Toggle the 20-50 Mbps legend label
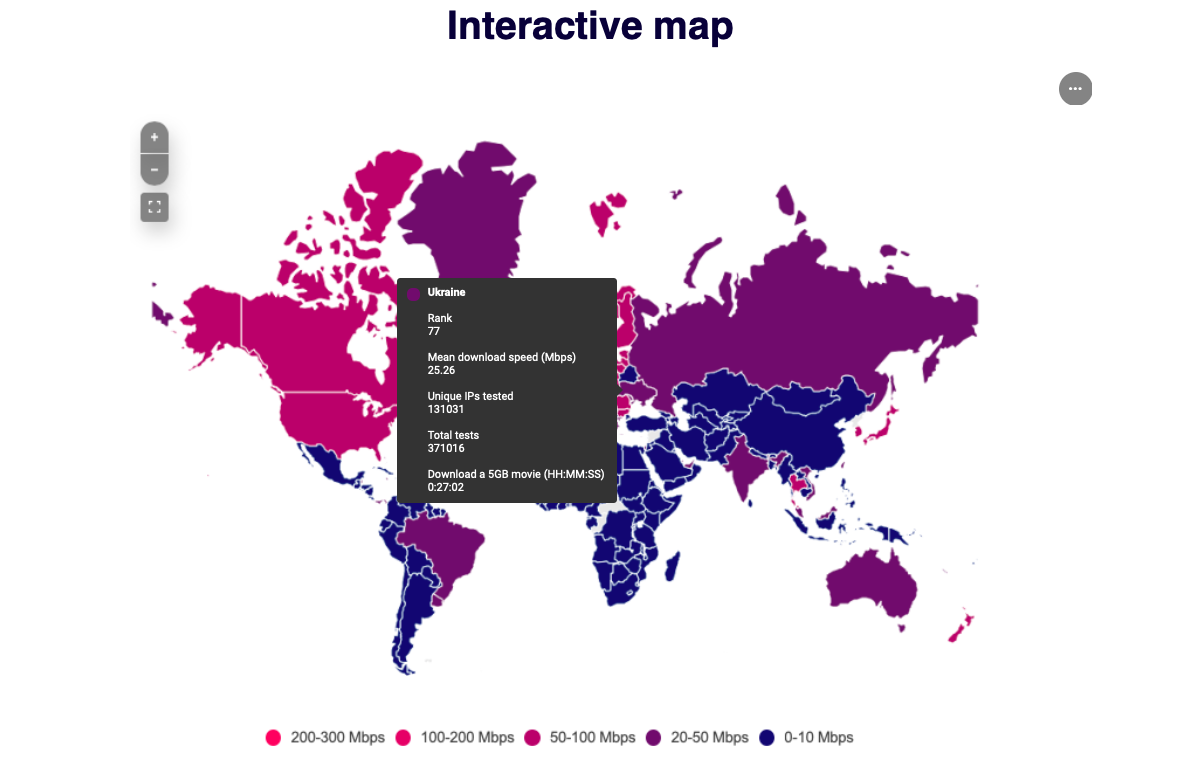Screen dimensions: 1184x764 pos(709,738)
